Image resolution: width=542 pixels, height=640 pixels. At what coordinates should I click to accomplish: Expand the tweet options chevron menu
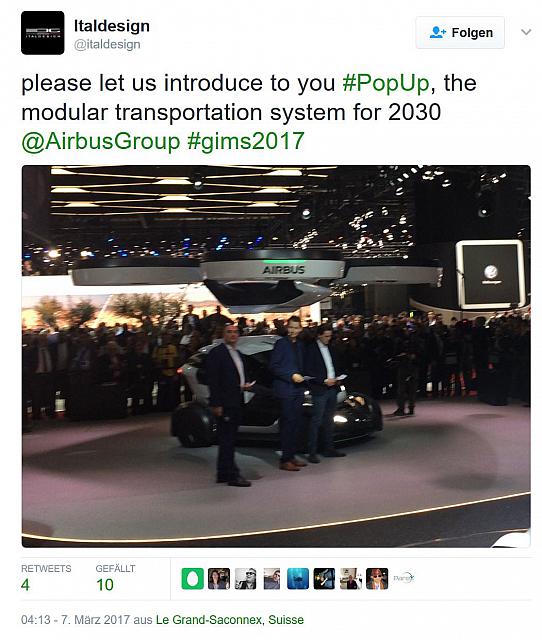click(x=526, y=32)
